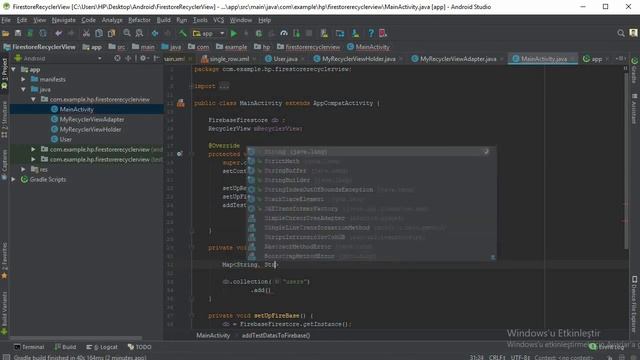The image size is (640, 360).
Task: Open the app run configuration dropdown
Action: 209,33
